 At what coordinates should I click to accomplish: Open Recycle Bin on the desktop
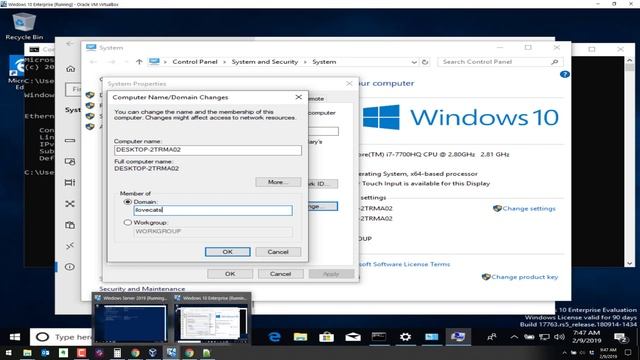pyautogui.click(x=24, y=27)
